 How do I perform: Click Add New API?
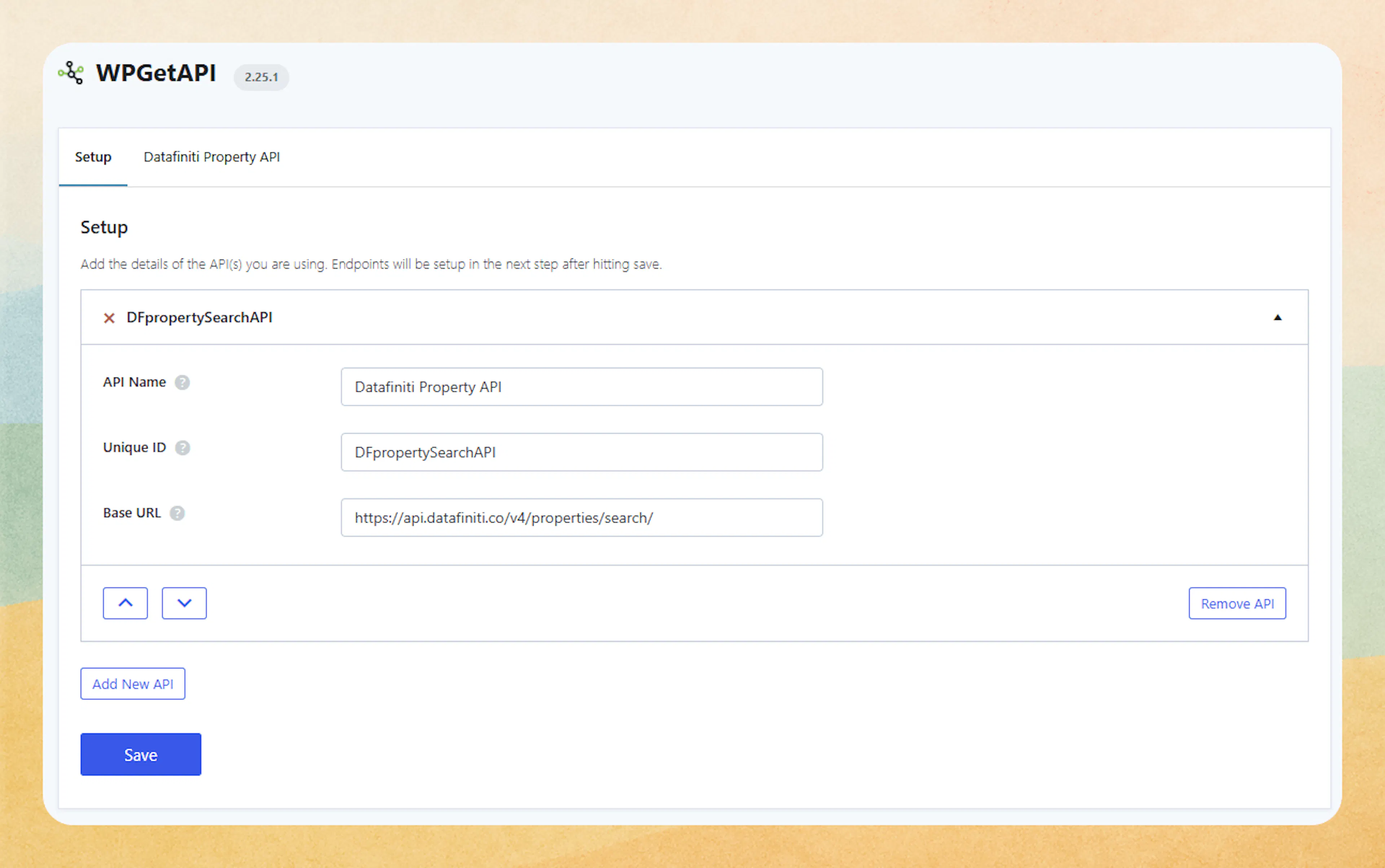tap(133, 683)
